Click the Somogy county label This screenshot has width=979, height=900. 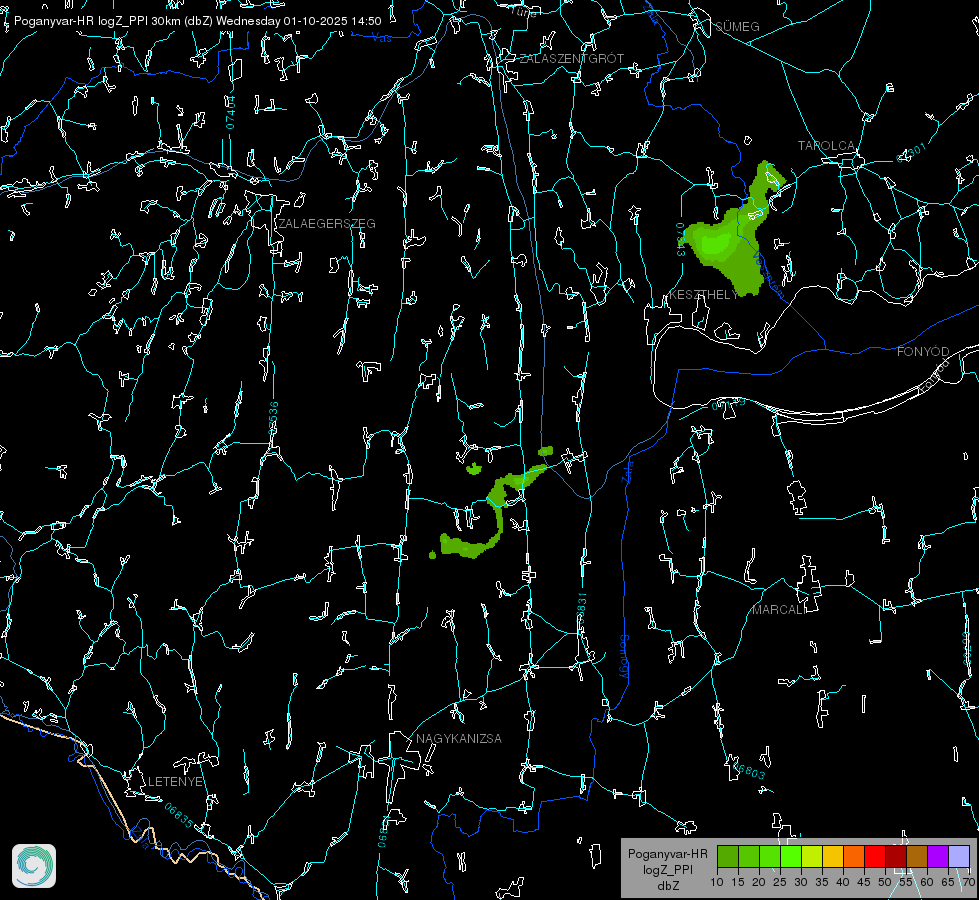[624, 656]
